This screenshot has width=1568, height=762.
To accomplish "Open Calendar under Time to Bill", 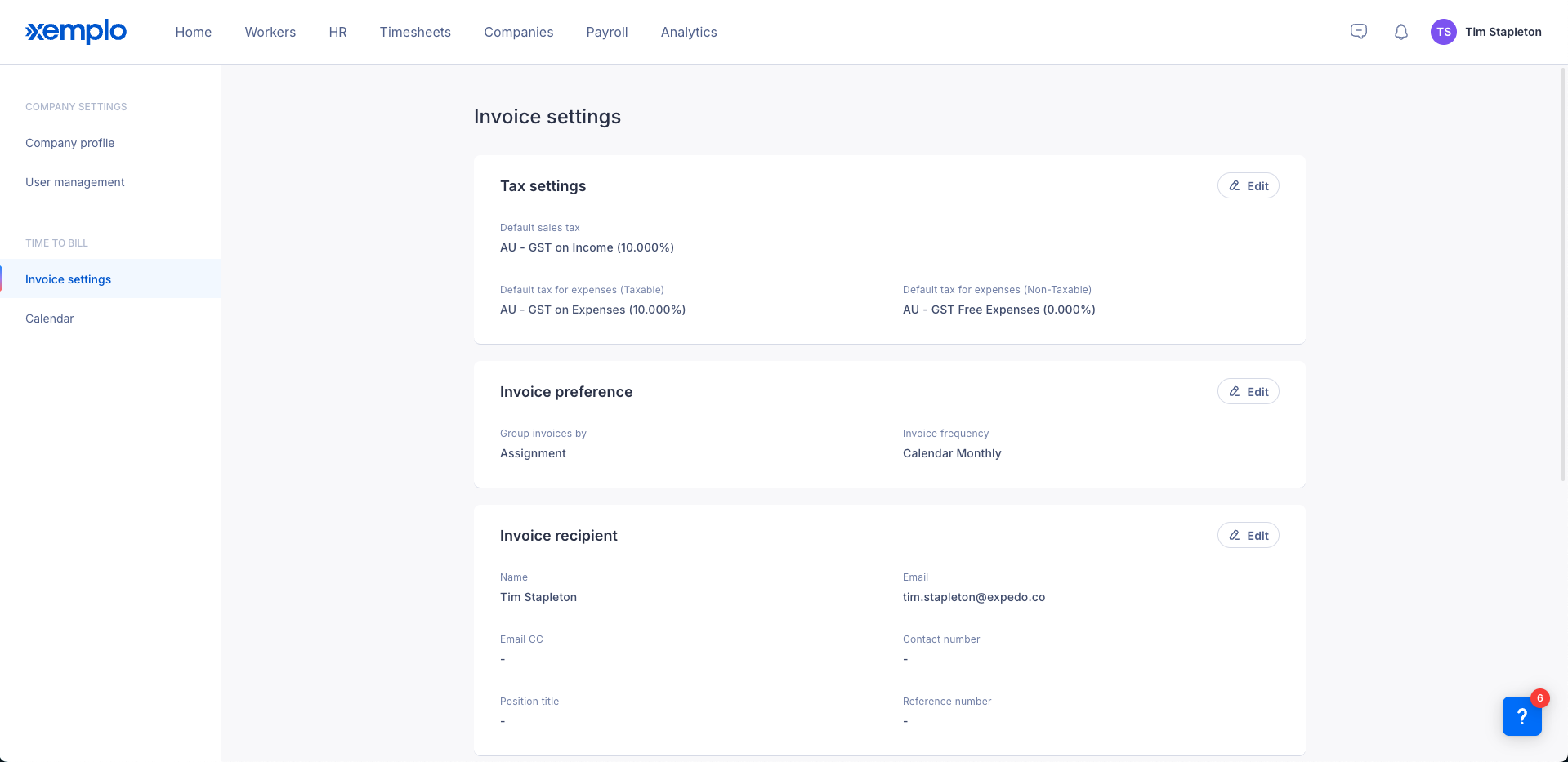I will coord(50,319).
